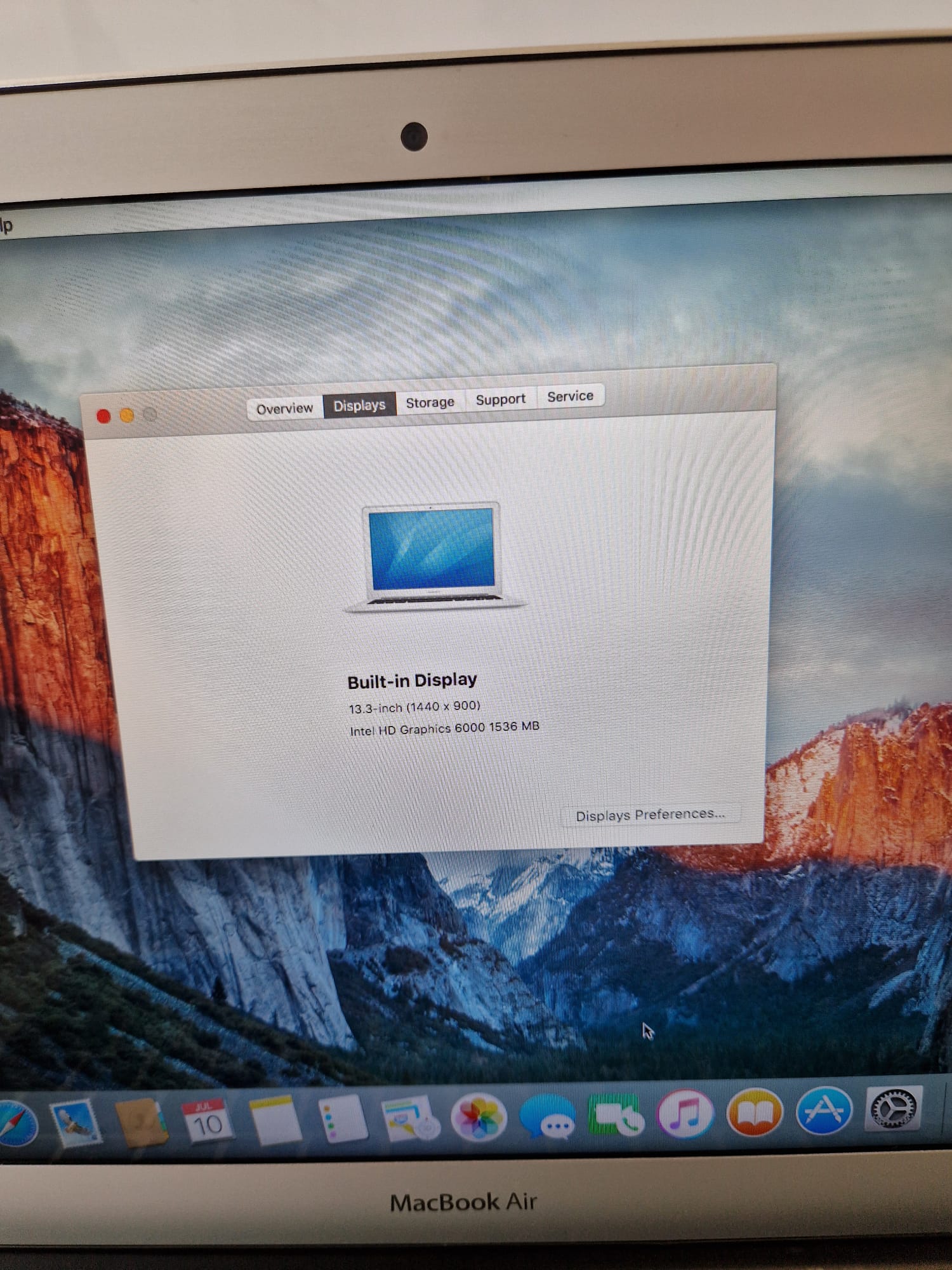Go to the Service tab
Image resolution: width=952 pixels, height=1270 pixels.
point(571,396)
